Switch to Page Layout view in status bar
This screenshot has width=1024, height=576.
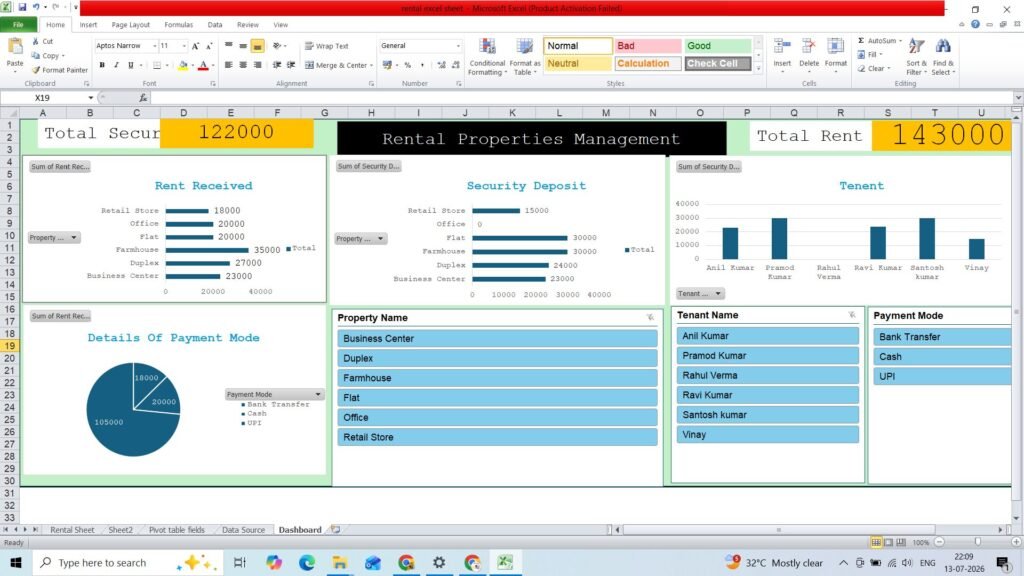pos(888,543)
